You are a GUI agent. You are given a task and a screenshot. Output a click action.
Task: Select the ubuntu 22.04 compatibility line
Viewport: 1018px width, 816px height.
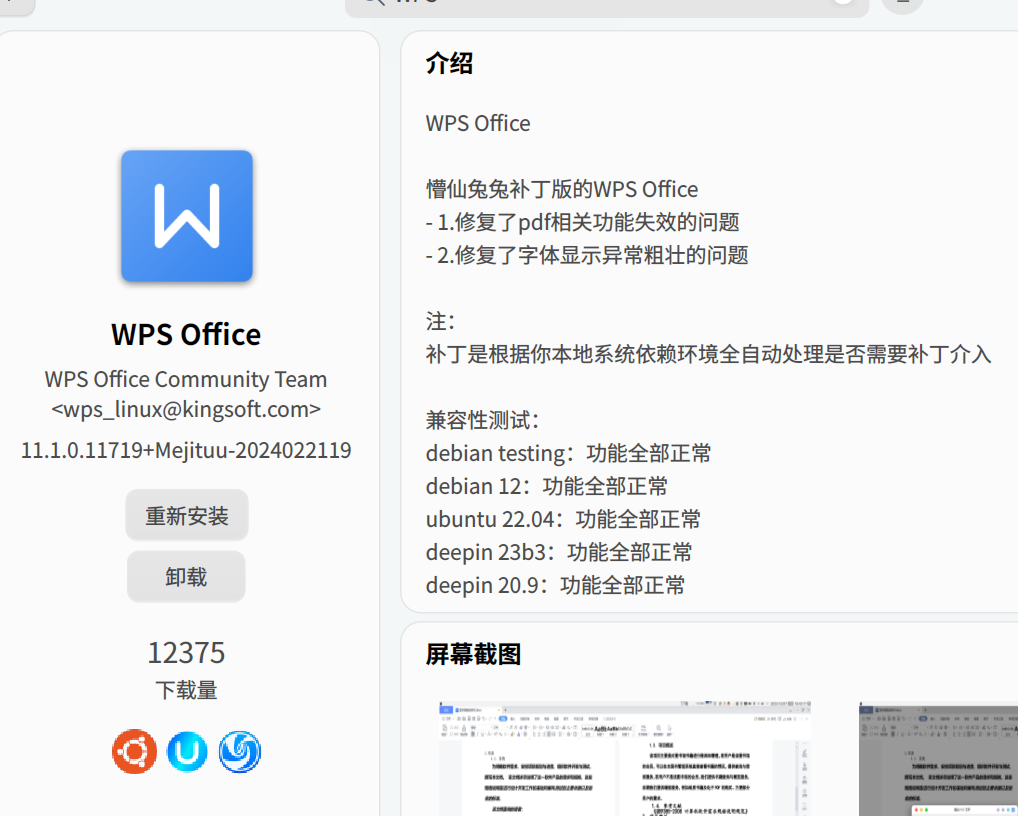(564, 519)
